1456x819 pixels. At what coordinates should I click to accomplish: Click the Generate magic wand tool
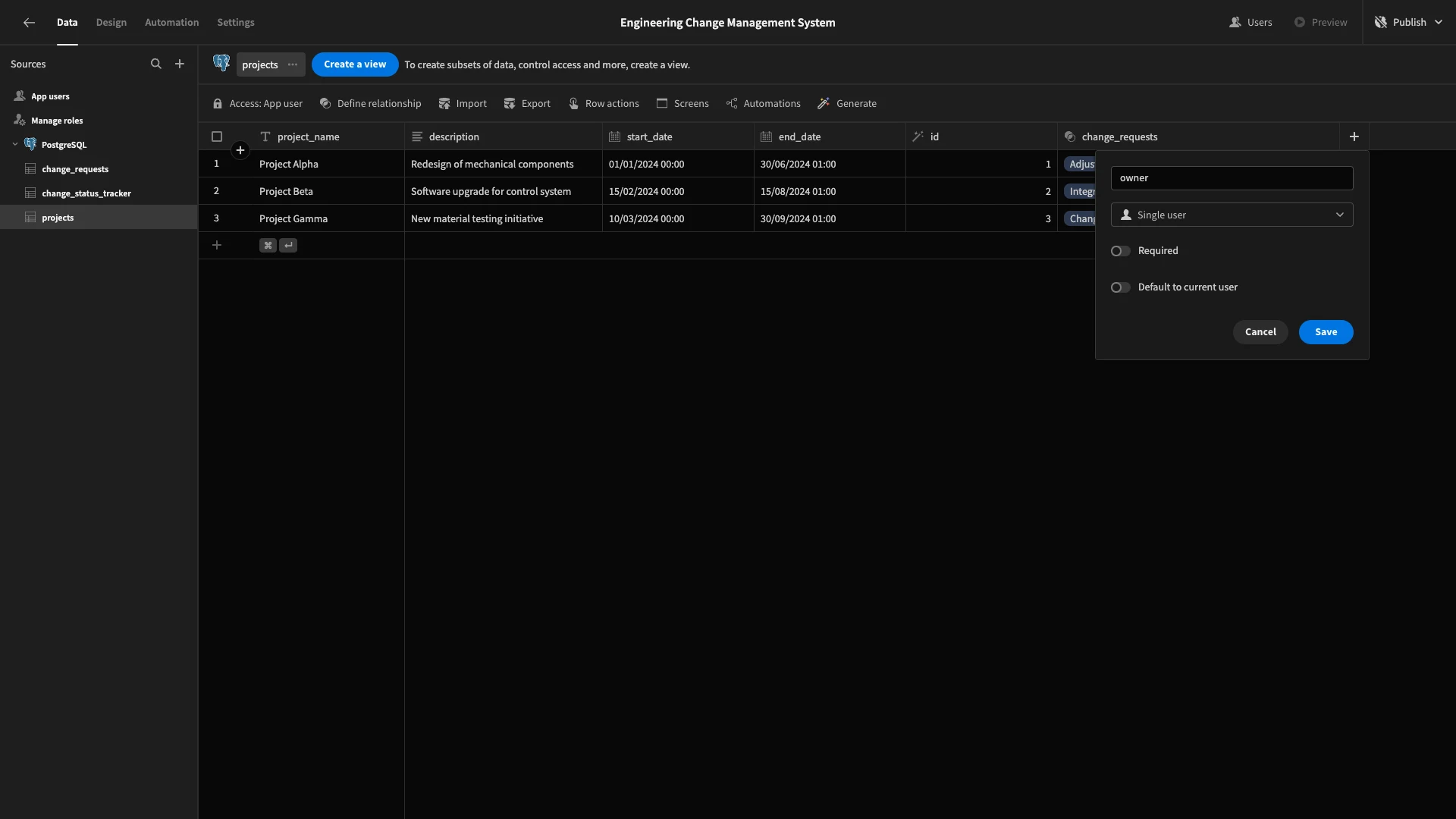pyautogui.click(x=847, y=104)
